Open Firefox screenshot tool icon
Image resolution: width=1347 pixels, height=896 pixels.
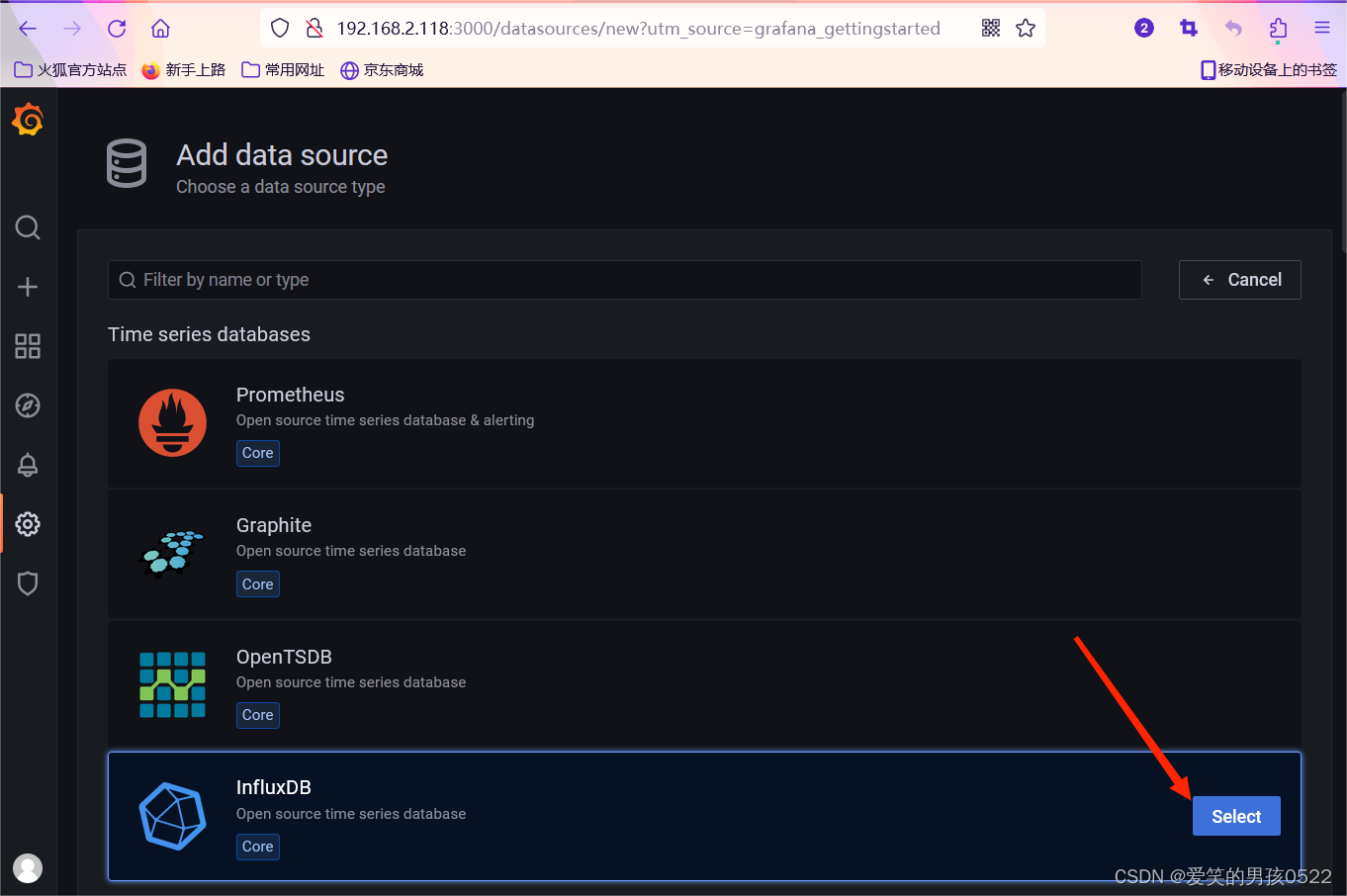tap(1189, 28)
